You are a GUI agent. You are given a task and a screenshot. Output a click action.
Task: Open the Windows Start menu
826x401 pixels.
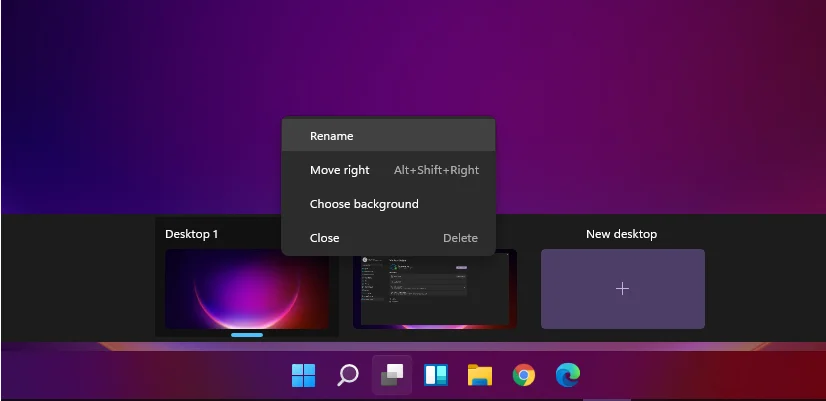click(304, 376)
